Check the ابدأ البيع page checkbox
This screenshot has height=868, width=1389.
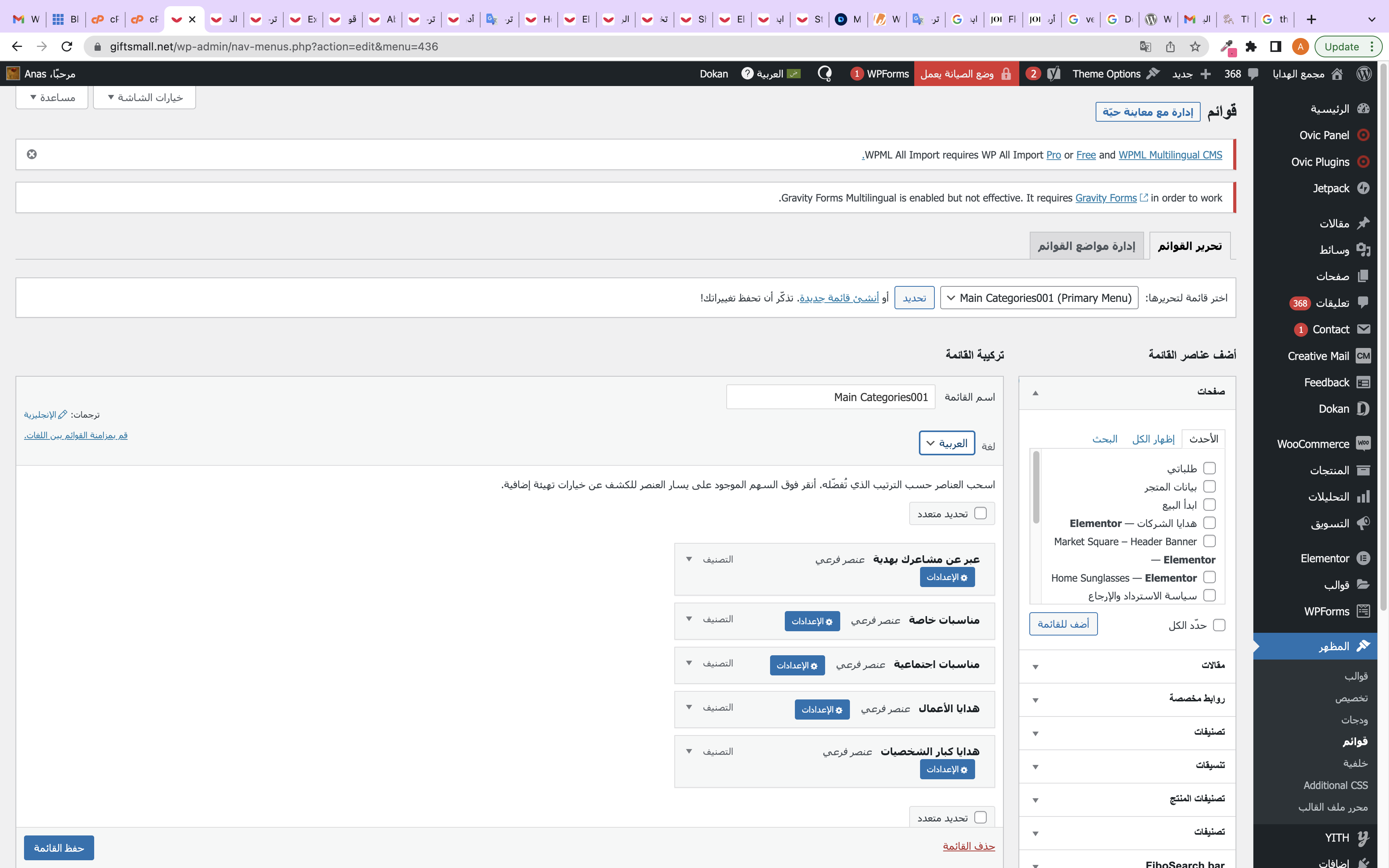(1209, 505)
